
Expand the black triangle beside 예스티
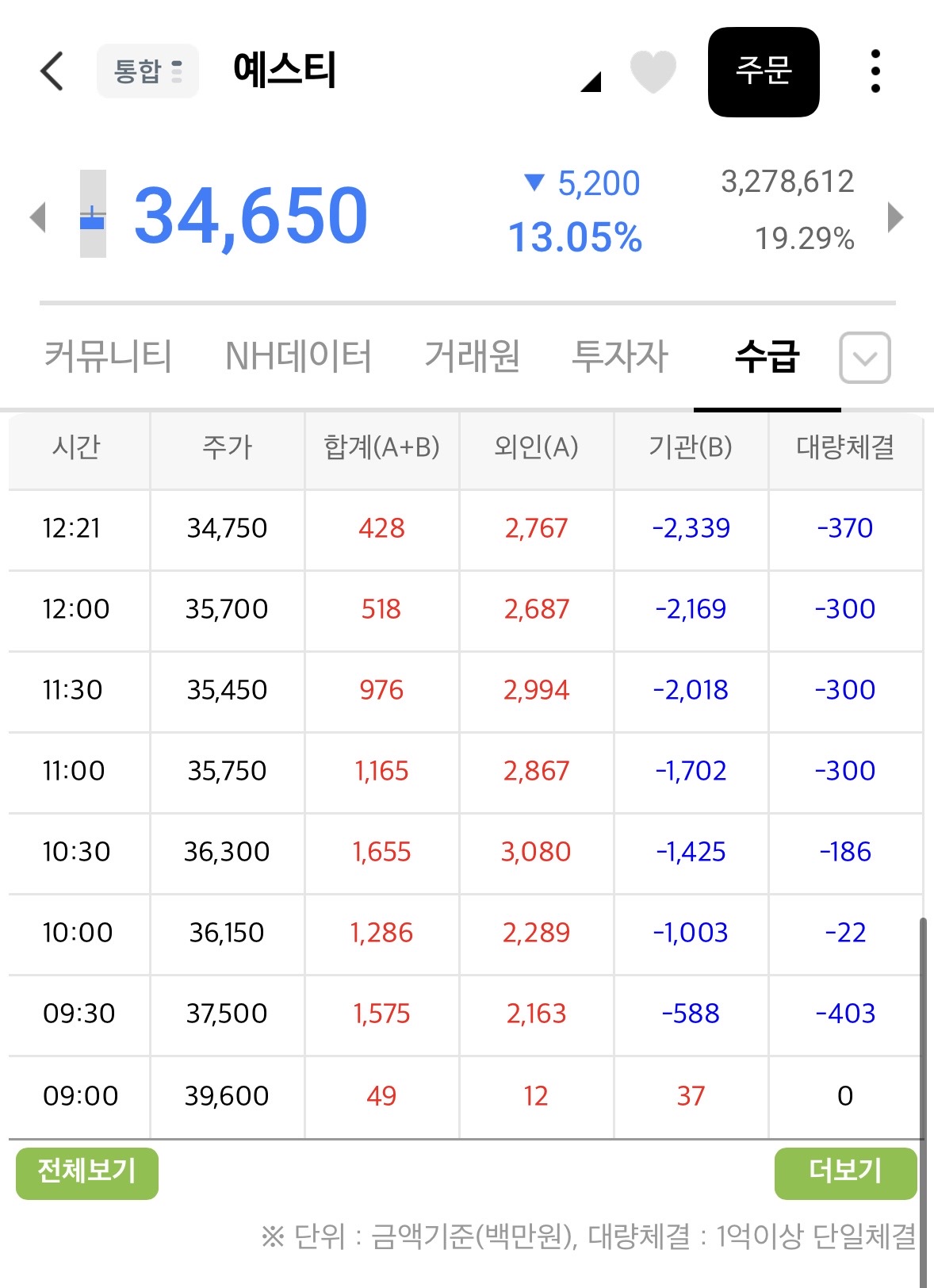(591, 82)
